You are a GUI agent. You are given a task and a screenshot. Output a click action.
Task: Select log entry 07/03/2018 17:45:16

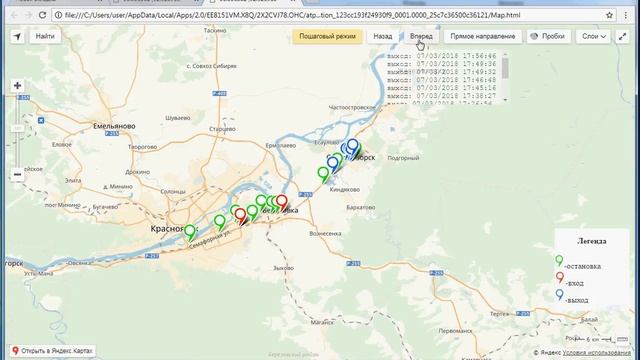click(442, 88)
